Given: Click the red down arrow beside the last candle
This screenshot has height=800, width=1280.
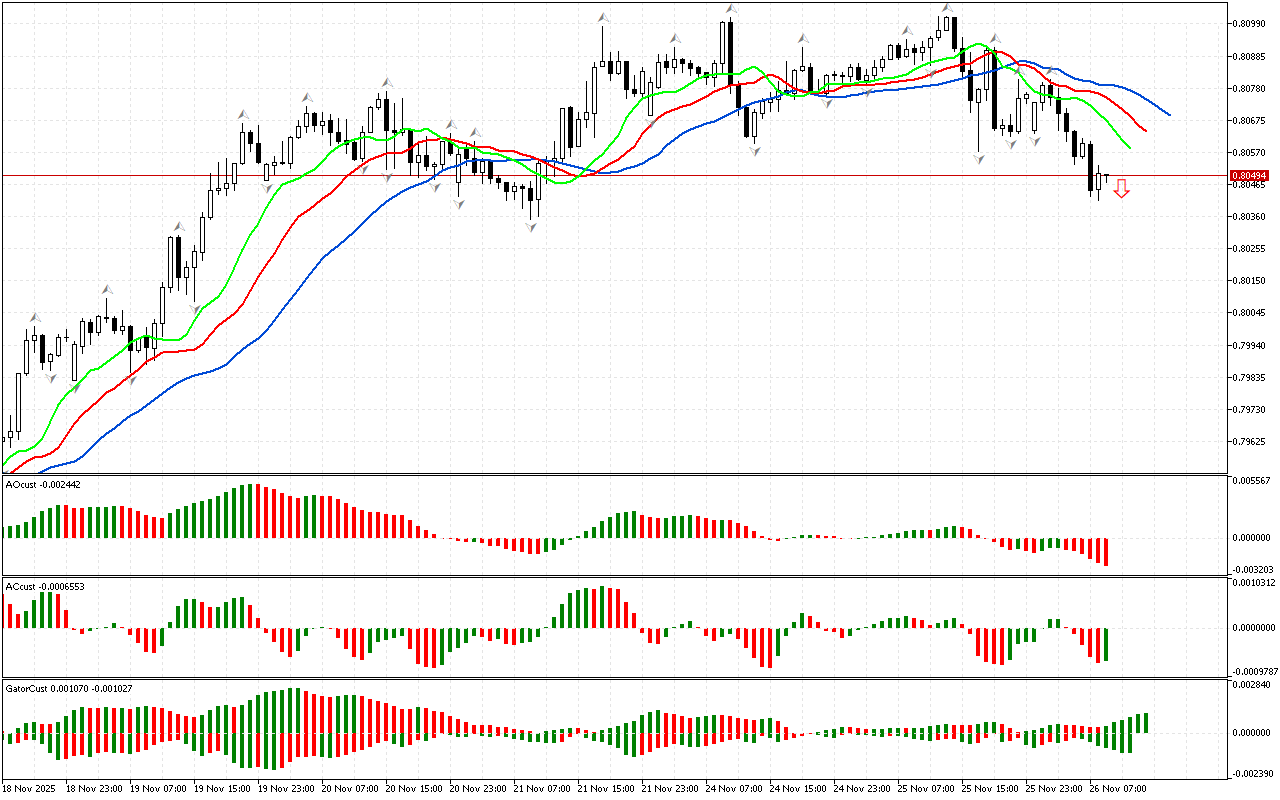Looking at the screenshot, I should tap(1122, 188).
